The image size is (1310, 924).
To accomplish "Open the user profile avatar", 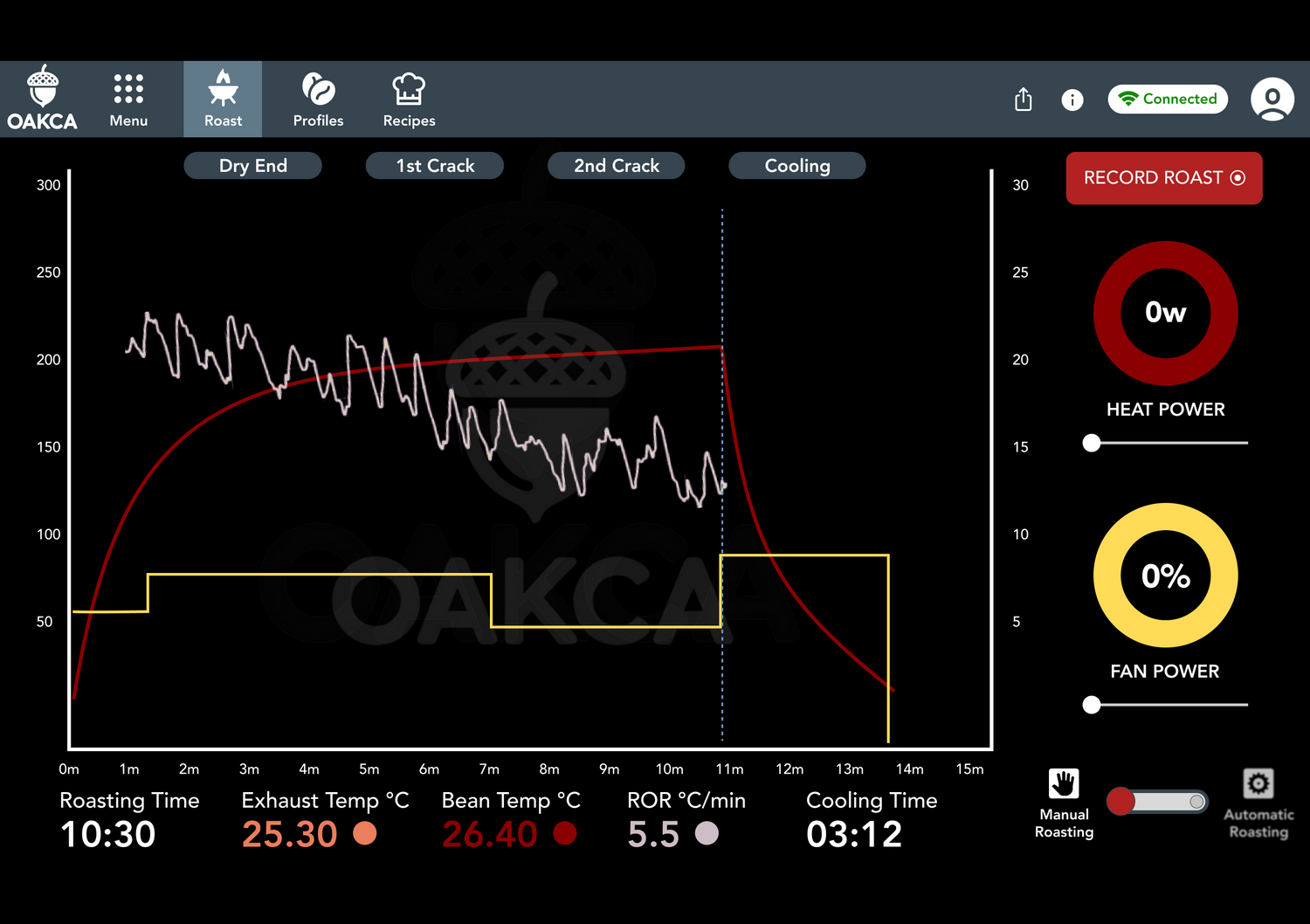I will [x=1272, y=99].
